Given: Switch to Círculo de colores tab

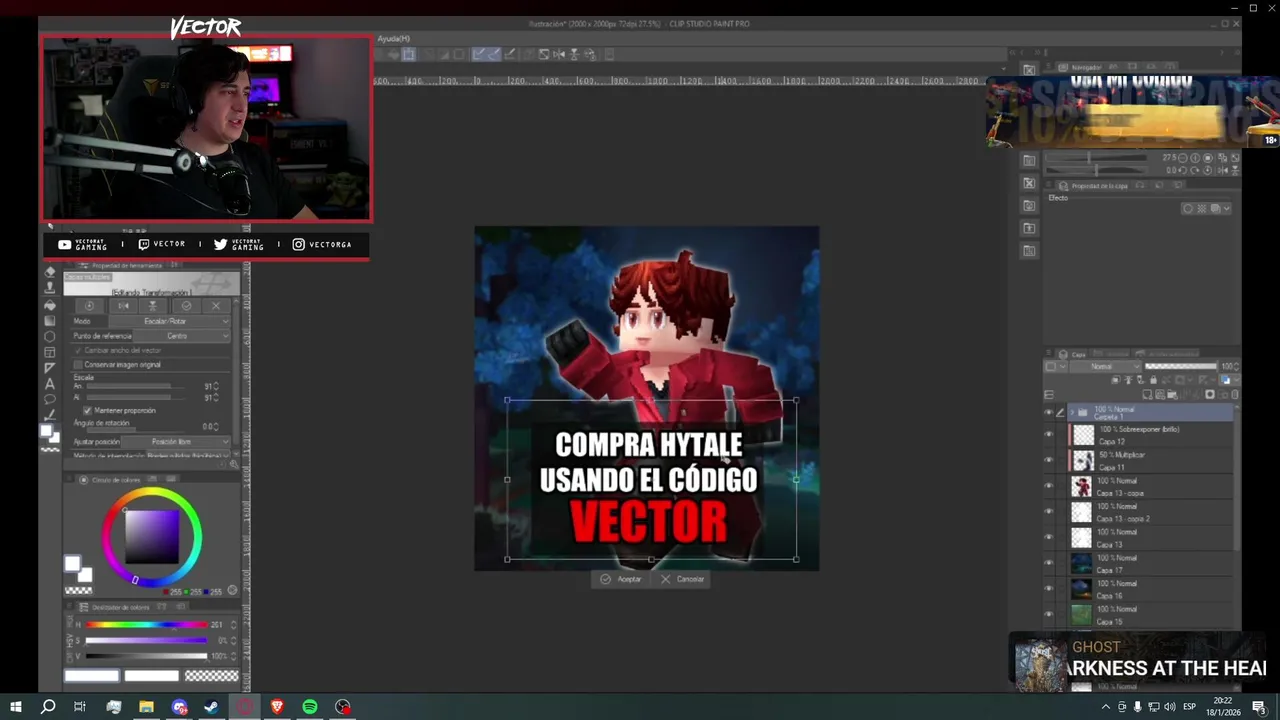Looking at the screenshot, I should click(108, 480).
